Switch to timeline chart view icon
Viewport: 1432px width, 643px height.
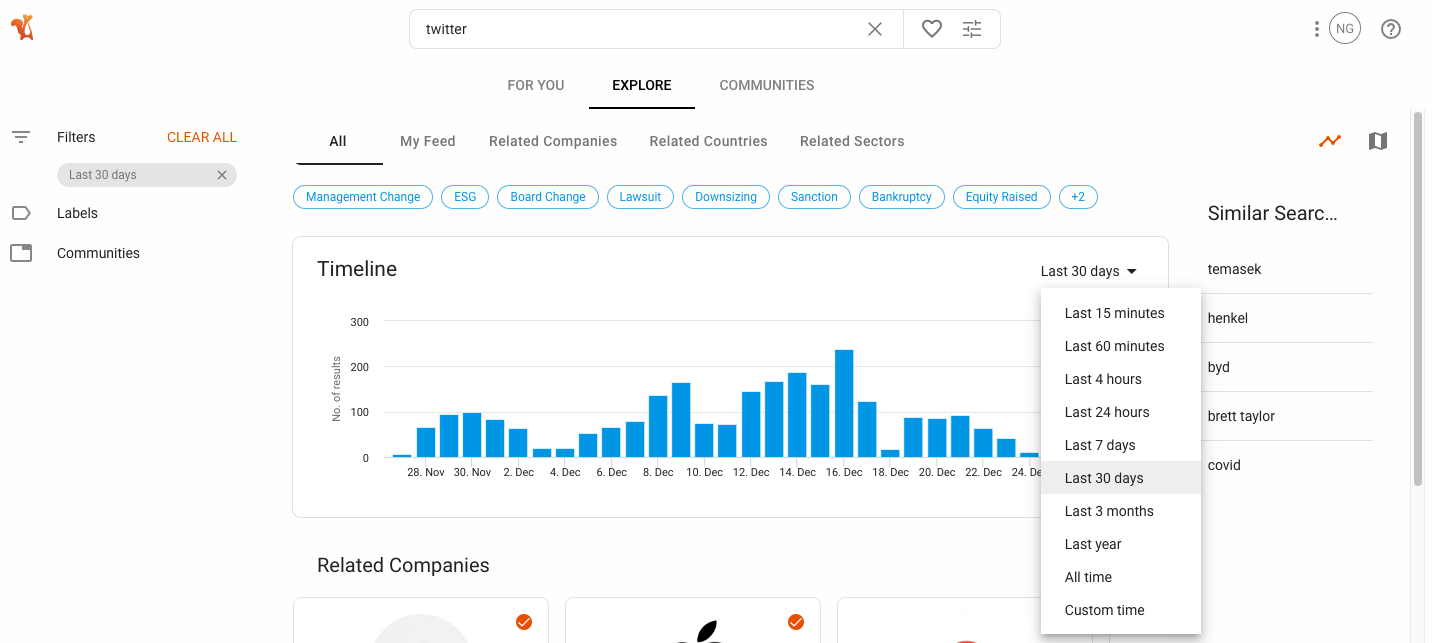click(1329, 141)
